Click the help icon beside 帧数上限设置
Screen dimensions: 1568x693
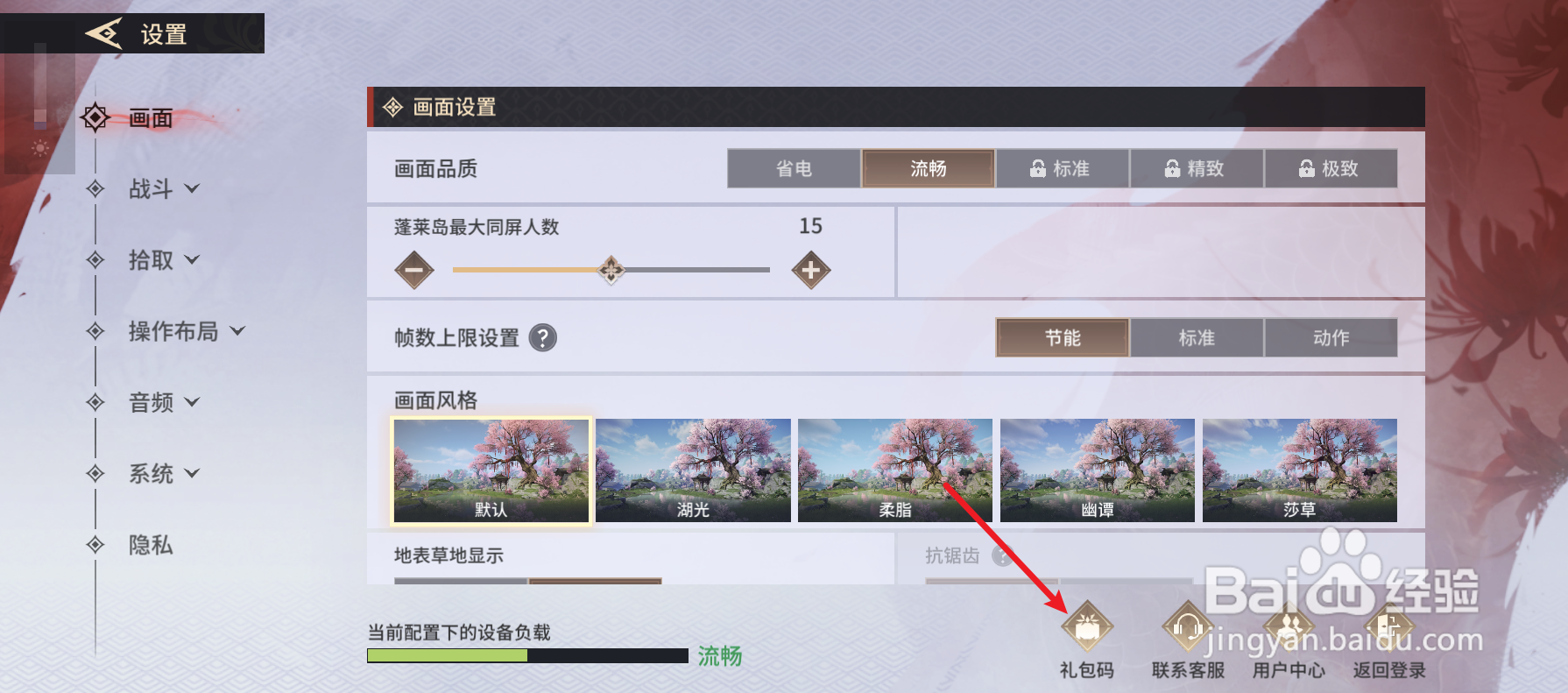[x=543, y=337]
